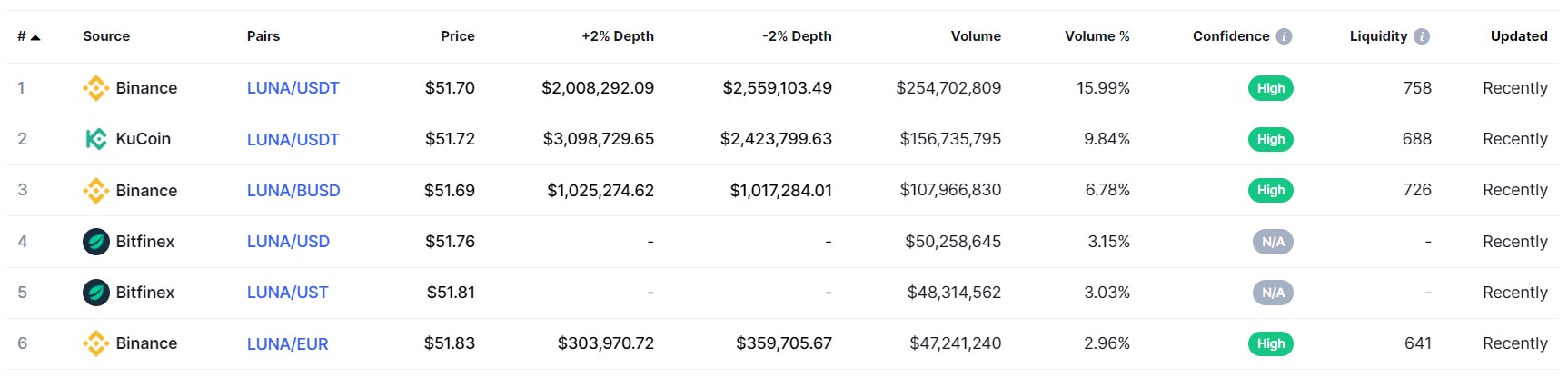The height and width of the screenshot is (378, 1568).
Task: Sort the table by Price header
Action: click(458, 36)
